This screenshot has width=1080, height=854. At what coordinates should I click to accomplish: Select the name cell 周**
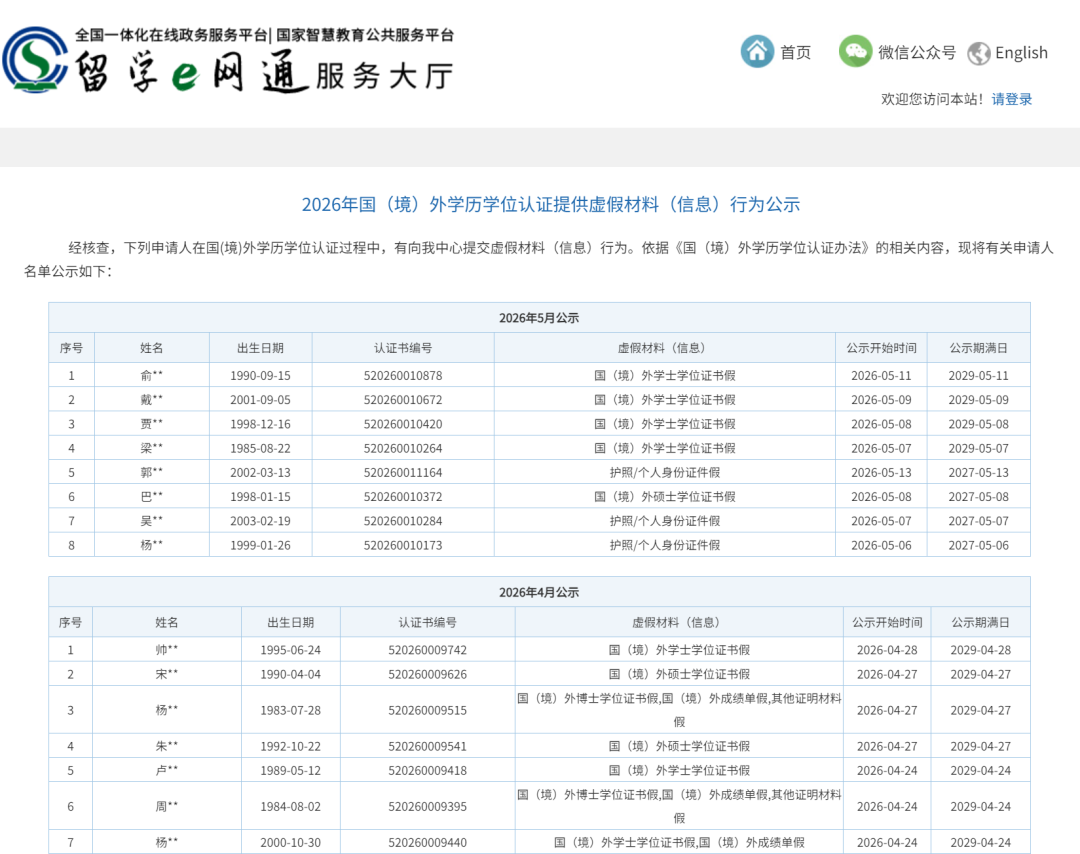[167, 806]
